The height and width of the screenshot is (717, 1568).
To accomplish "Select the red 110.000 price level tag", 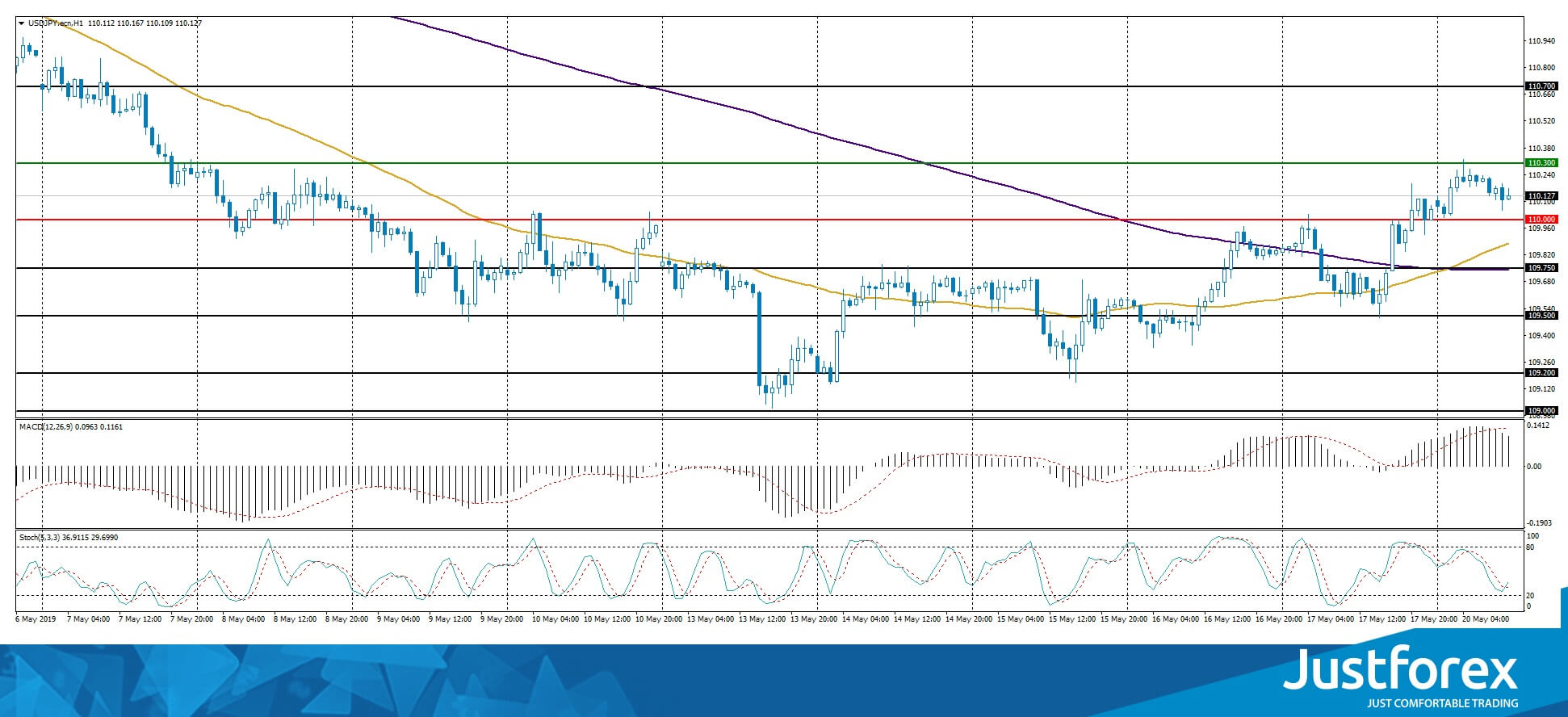I will [1541, 220].
